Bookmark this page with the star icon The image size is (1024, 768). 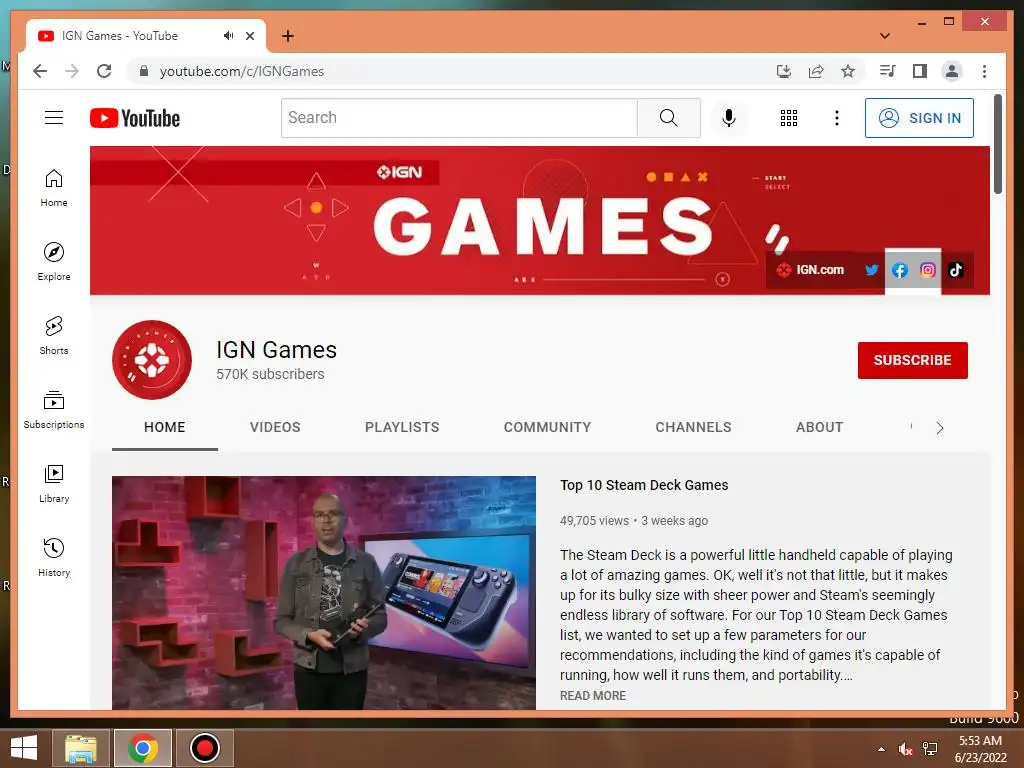(x=848, y=71)
